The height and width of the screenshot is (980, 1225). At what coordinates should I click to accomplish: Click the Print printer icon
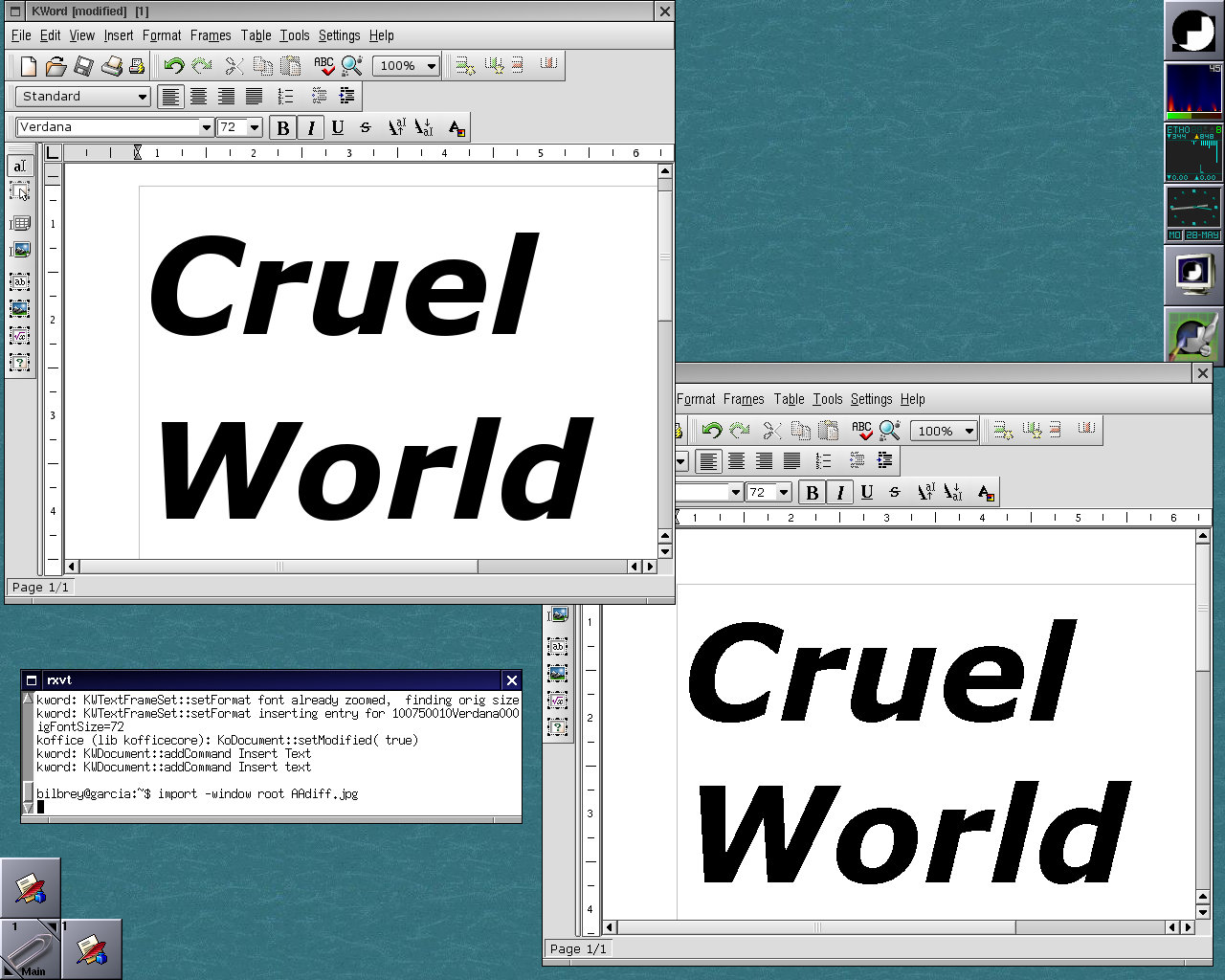111,66
